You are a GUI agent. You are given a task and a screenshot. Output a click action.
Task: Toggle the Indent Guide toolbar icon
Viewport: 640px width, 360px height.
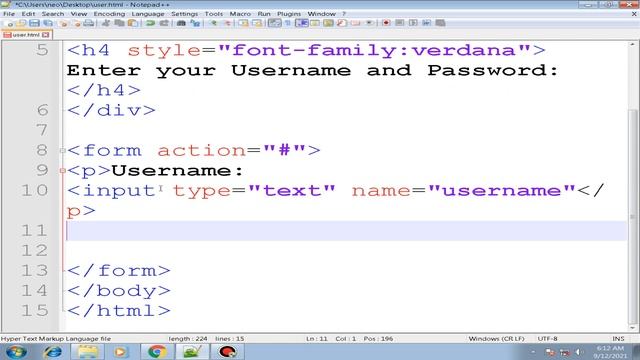[302, 23]
